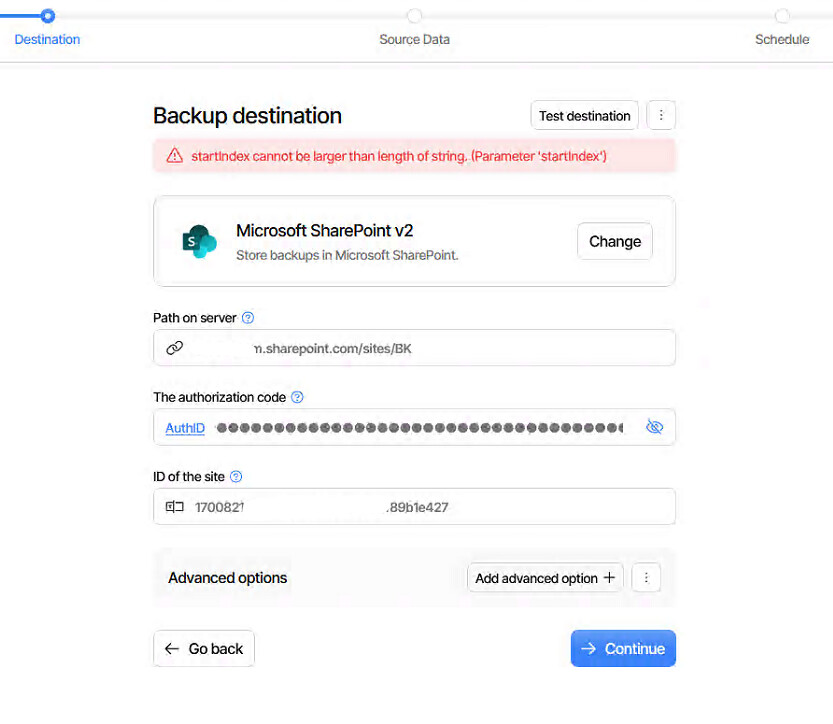Click the Go back button

204,649
